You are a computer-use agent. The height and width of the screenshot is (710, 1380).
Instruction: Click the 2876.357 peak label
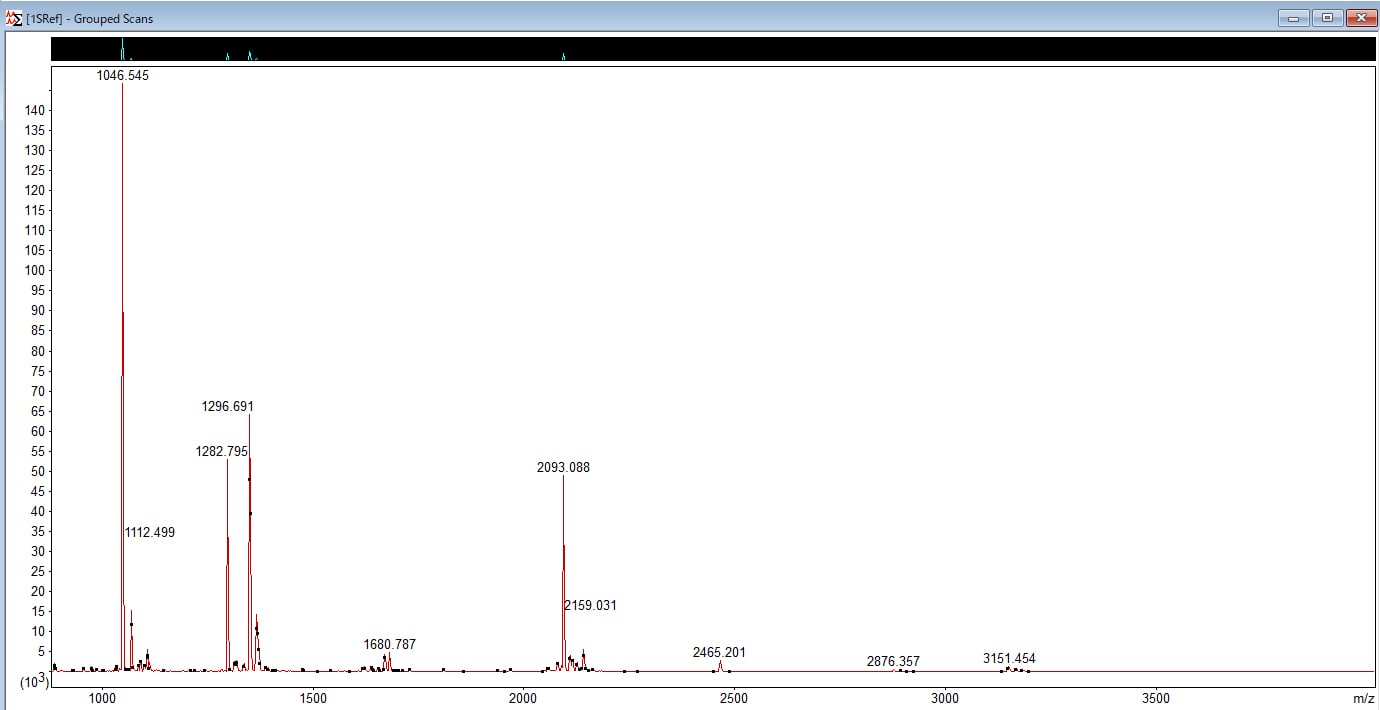[x=893, y=662]
